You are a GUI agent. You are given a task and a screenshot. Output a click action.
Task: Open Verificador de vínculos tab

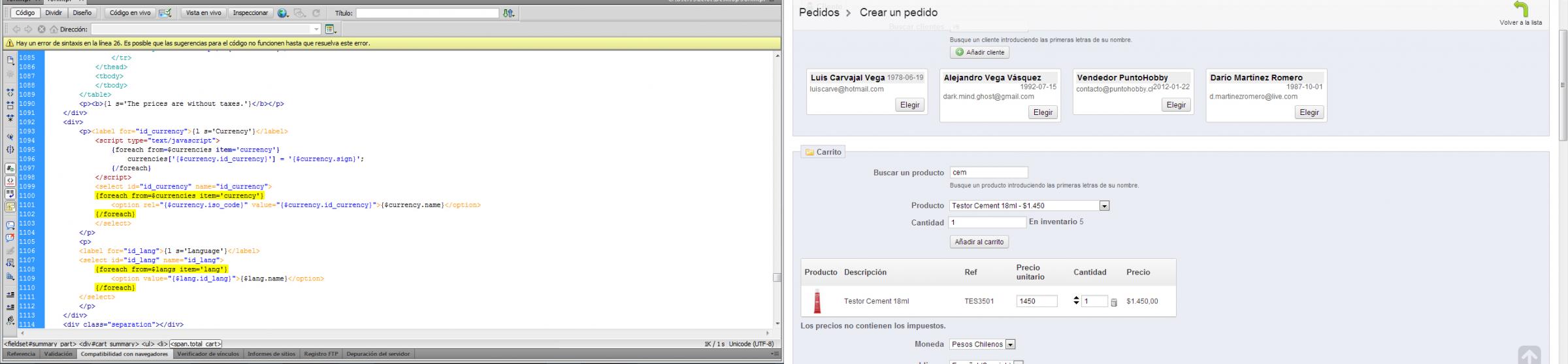point(208,354)
